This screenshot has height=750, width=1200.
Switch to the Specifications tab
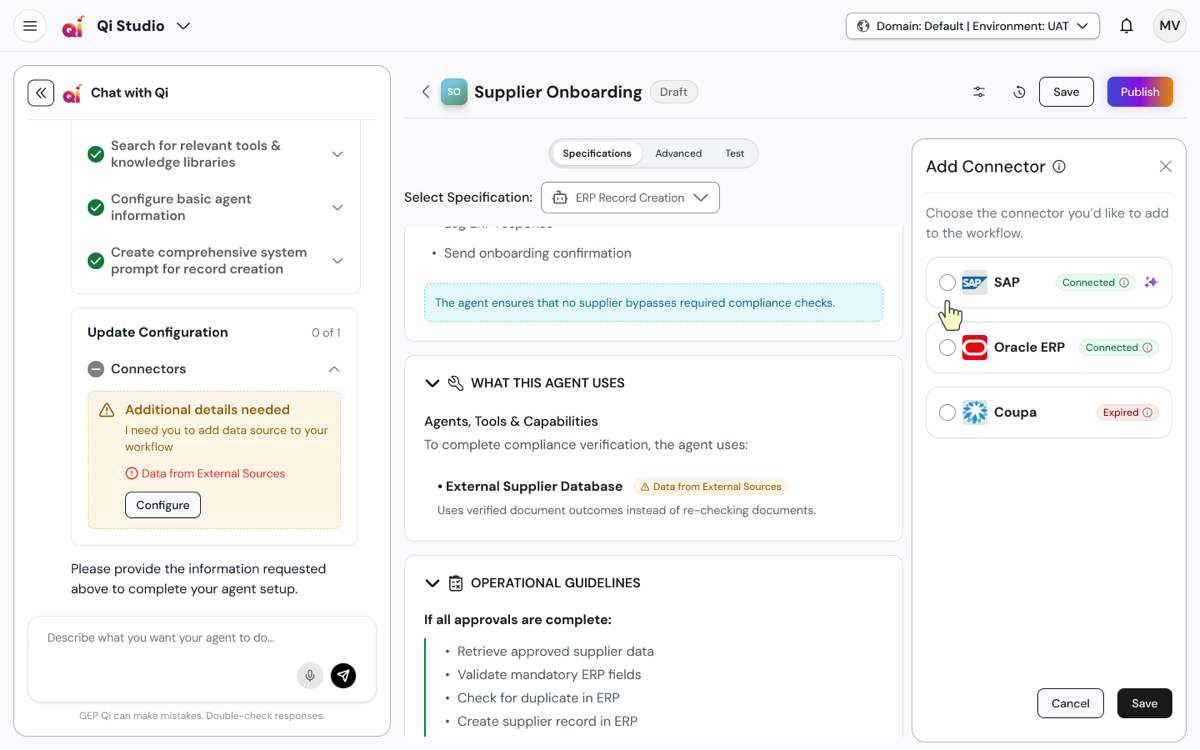coord(597,153)
